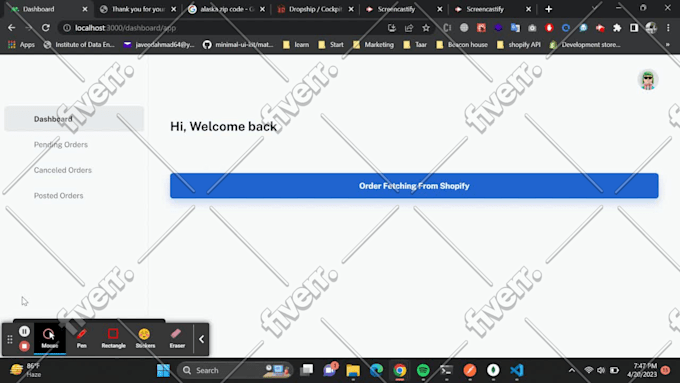
Task: Open Postman from taskbar
Action: click(x=470, y=370)
